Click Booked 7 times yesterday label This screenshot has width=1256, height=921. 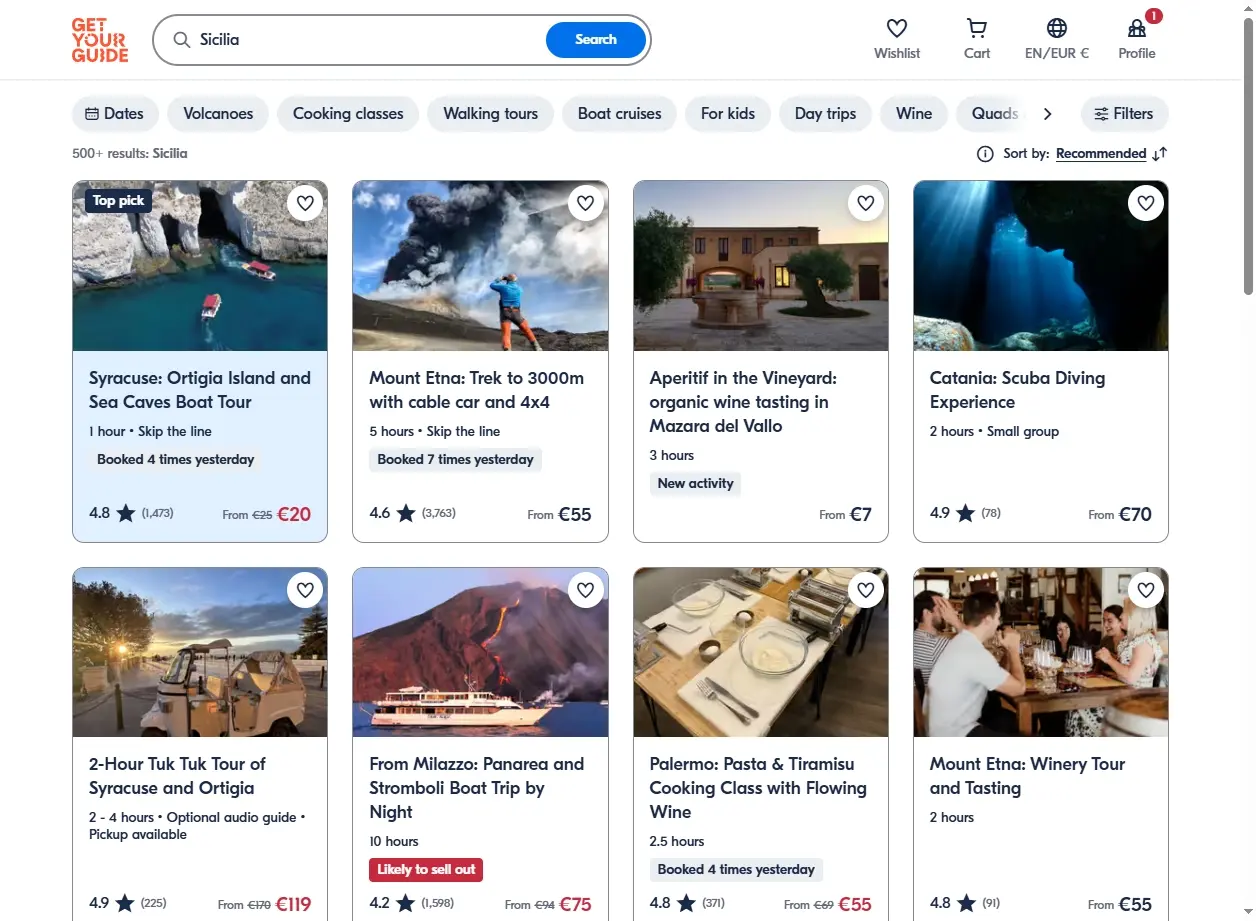coord(455,460)
